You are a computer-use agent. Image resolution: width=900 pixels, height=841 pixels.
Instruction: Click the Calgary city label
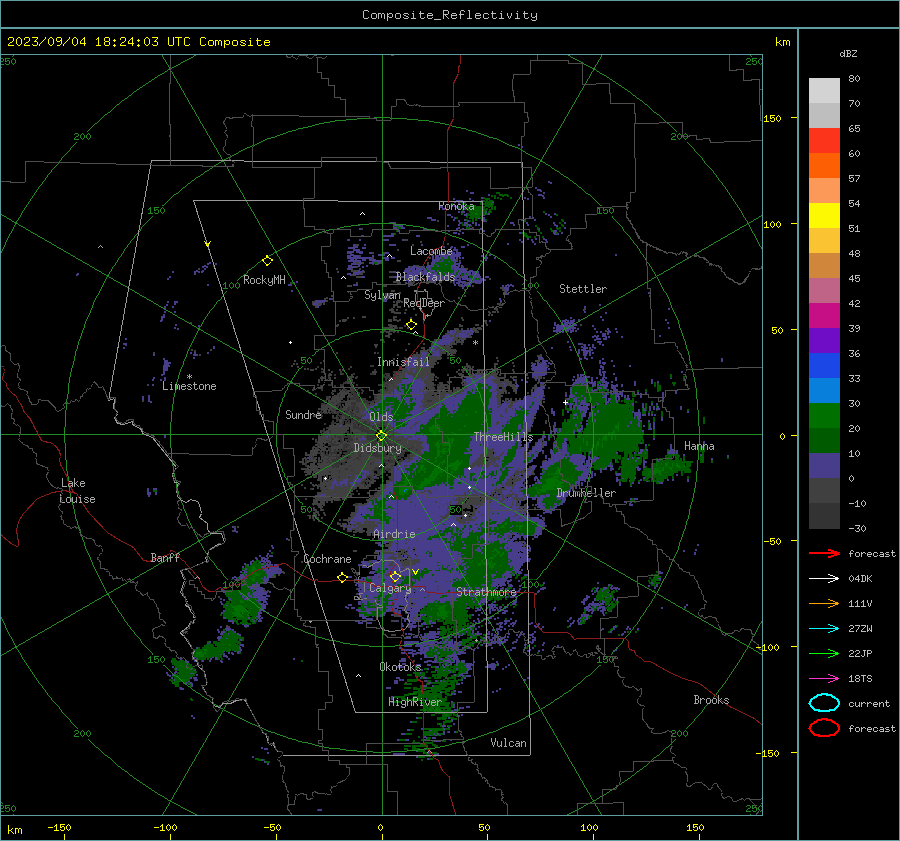[390, 588]
